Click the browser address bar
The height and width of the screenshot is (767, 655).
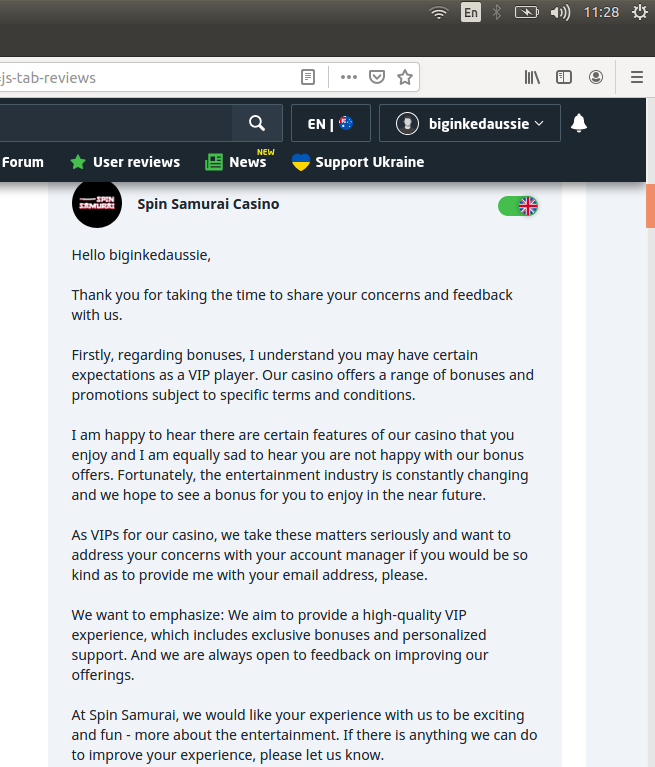pyautogui.click(x=150, y=77)
